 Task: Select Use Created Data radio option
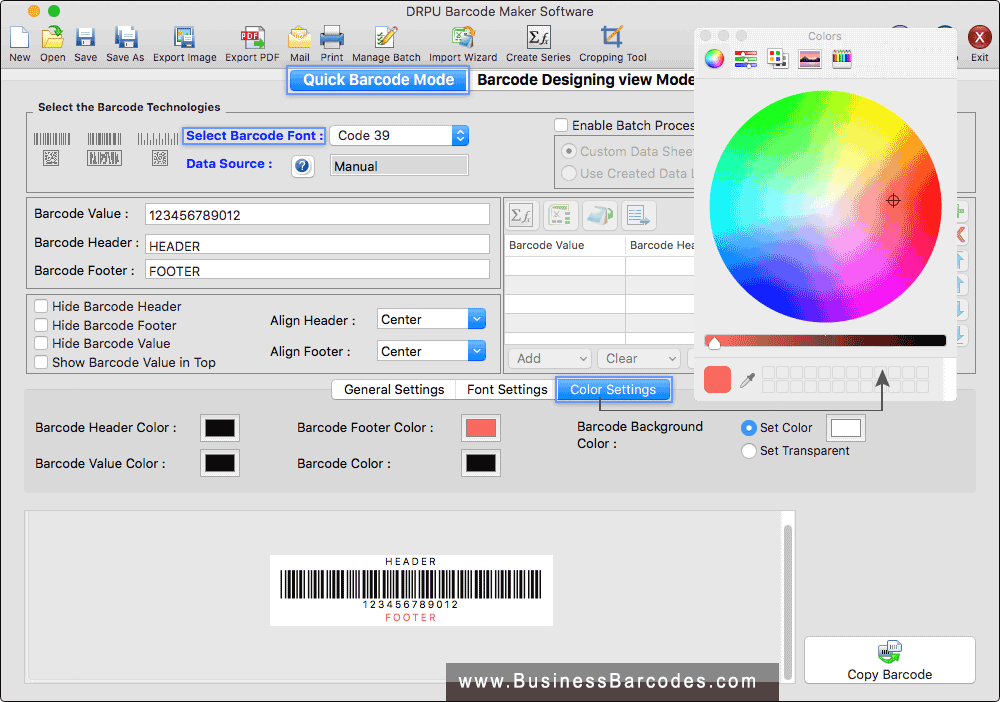coord(568,173)
